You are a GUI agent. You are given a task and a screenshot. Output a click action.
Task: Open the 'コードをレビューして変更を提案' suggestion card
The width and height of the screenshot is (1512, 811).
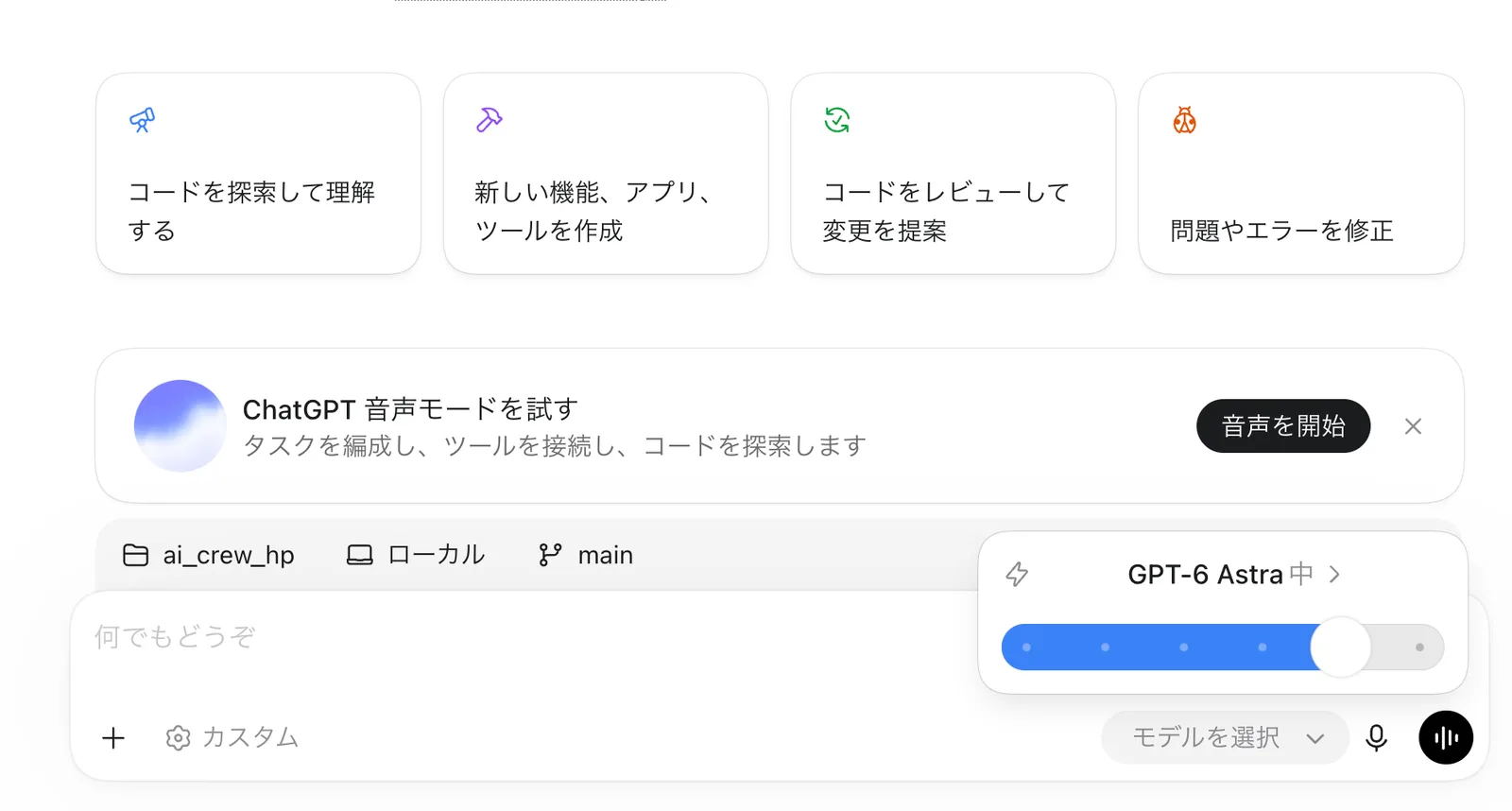[954, 174]
